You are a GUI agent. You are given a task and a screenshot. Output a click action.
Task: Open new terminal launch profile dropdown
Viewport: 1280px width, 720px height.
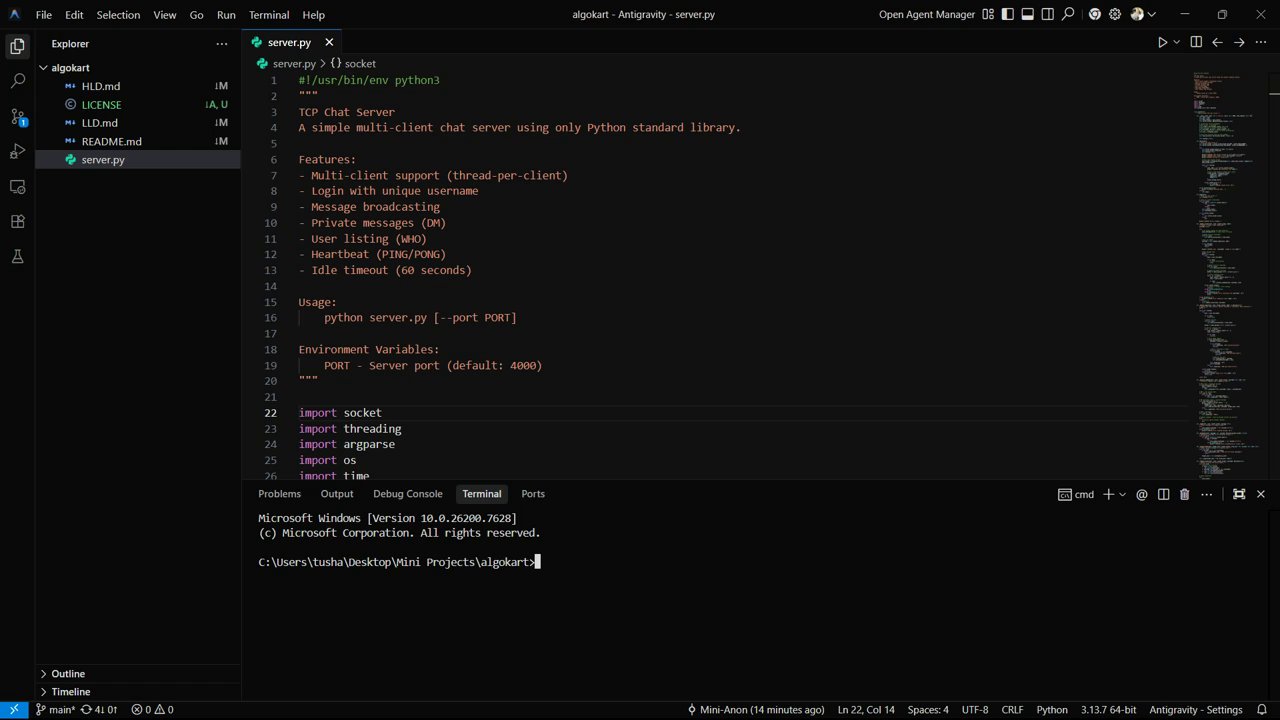point(1122,494)
